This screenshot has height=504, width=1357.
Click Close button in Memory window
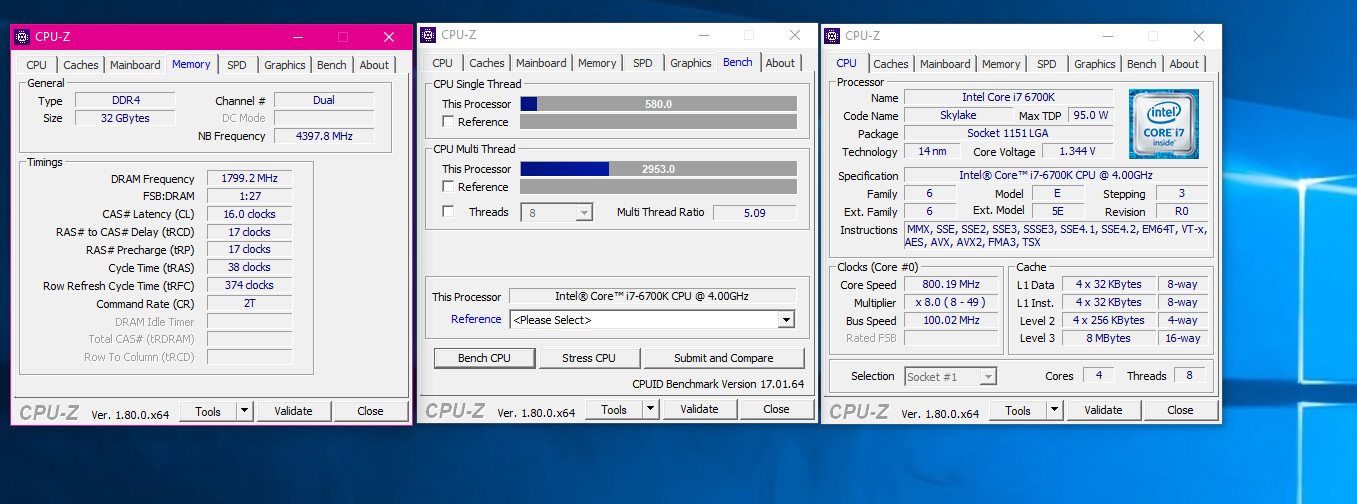click(x=370, y=411)
